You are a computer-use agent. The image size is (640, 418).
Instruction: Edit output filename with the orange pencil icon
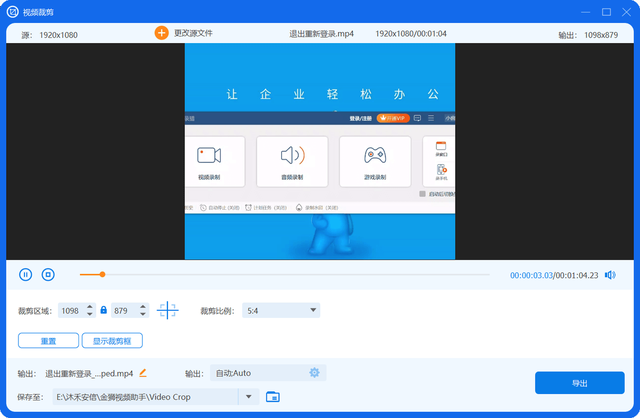143,373
